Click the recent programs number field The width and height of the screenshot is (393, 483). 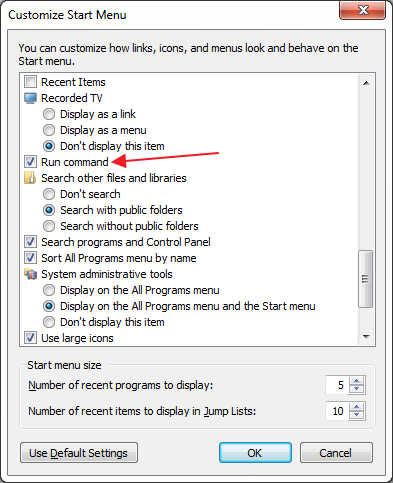[x=337, y=385]
